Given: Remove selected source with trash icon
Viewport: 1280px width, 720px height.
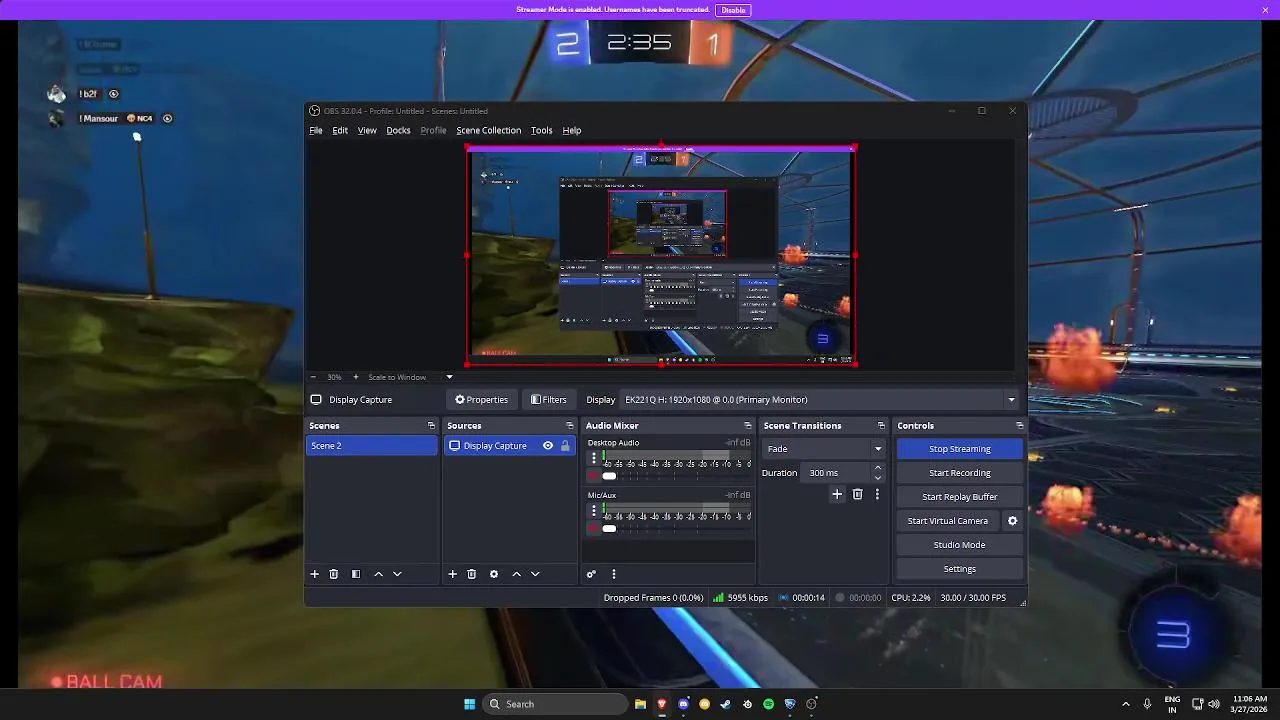Looking at the screenshot, I should click(472, 574).
